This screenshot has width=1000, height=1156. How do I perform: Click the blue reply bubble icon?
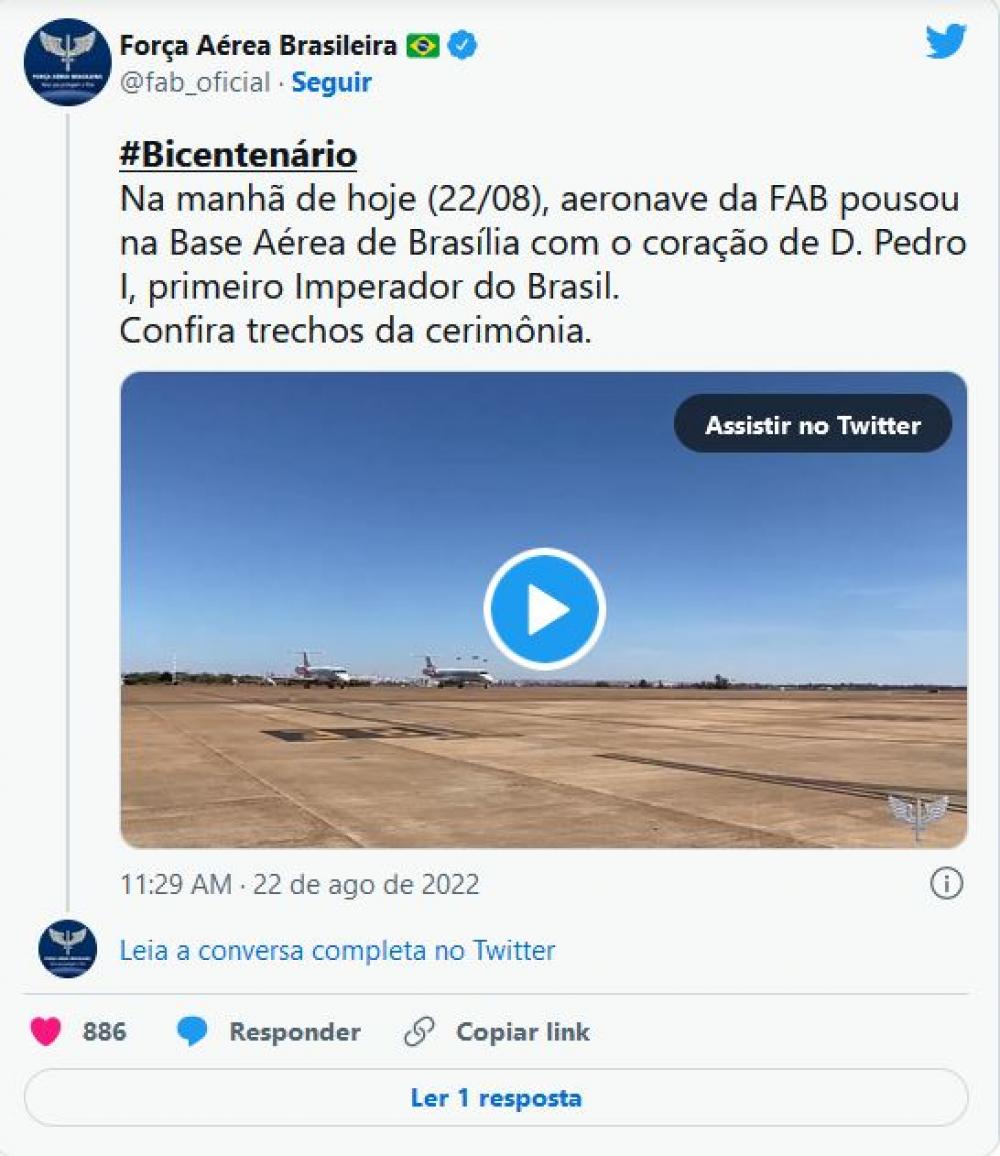click(192, 1031)
